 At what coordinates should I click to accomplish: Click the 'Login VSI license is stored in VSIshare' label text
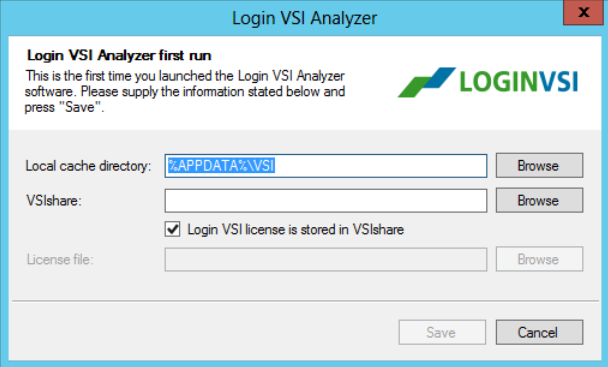point(295,230)
